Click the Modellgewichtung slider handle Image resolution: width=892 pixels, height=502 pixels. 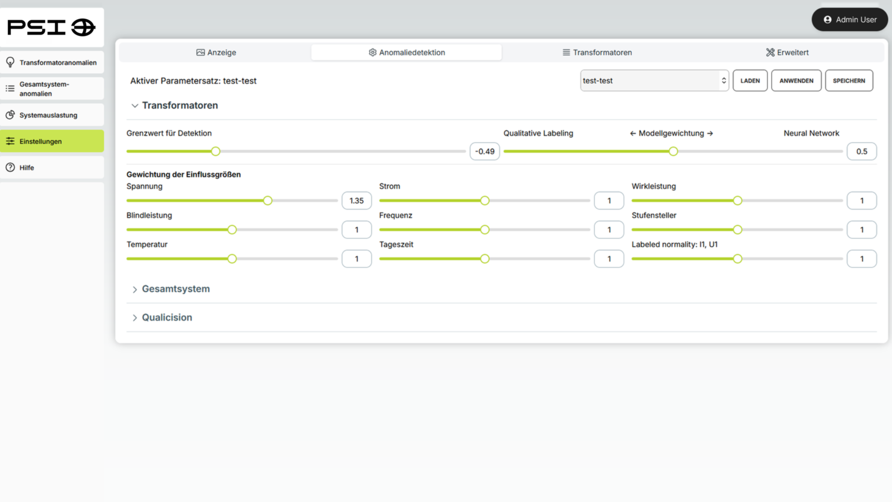tap(673, 152)
